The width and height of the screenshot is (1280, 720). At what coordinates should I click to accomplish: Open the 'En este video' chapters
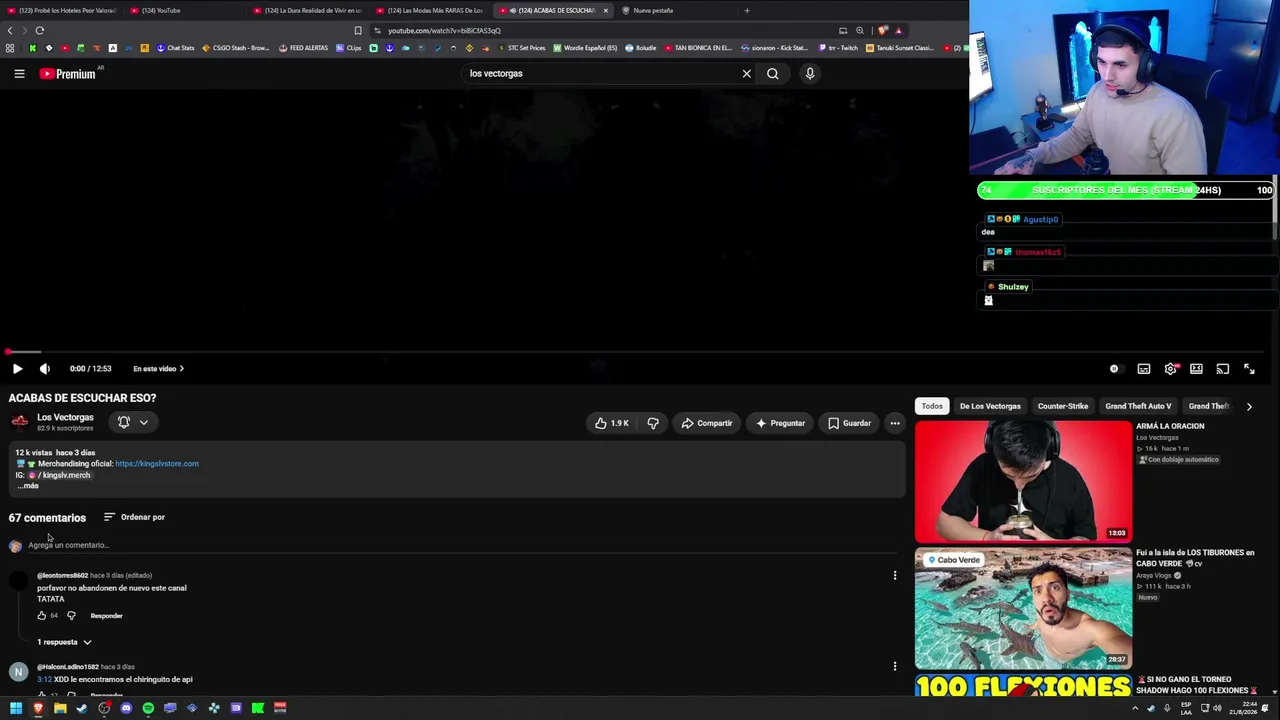(158, 369)
